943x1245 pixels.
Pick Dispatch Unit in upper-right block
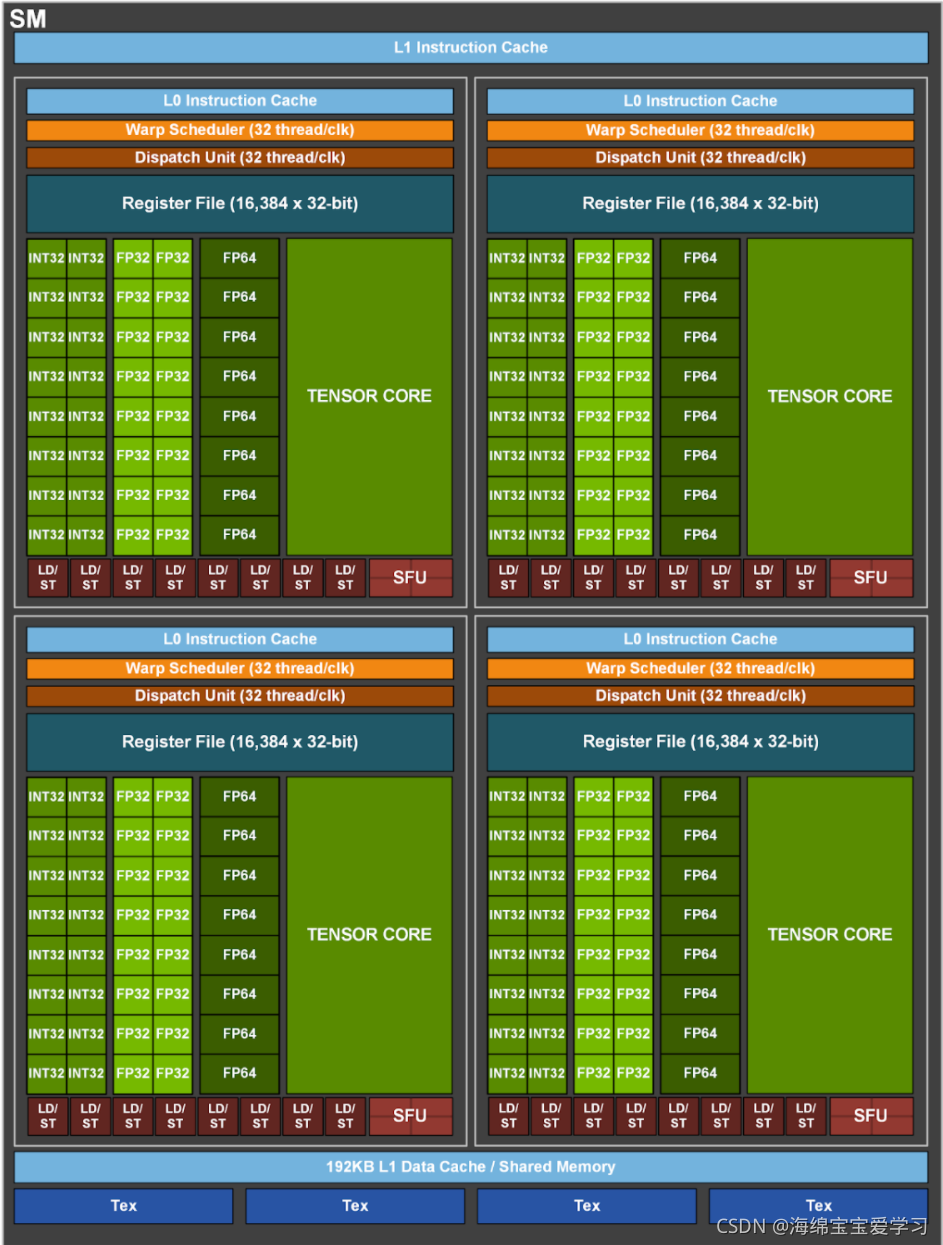click(700, 158)
